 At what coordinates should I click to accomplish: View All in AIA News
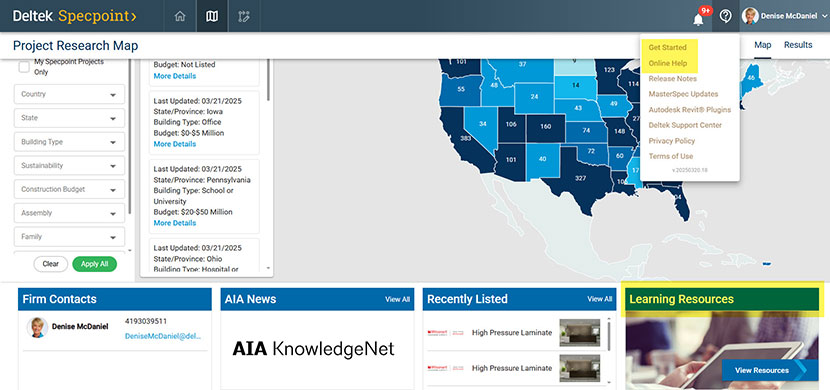click(398, 299)
